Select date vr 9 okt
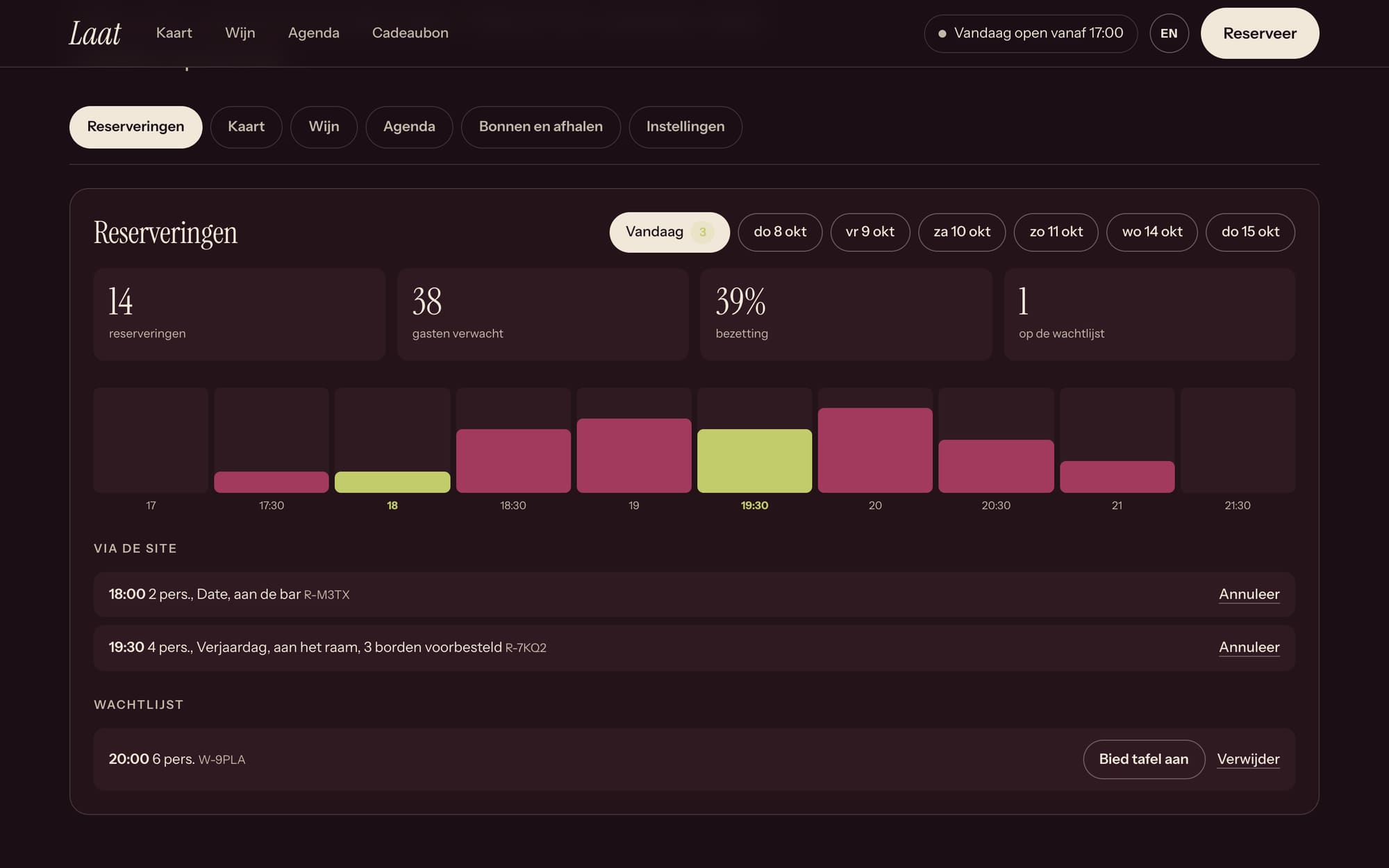This screenshot has height=868, width=1389. 870,232
